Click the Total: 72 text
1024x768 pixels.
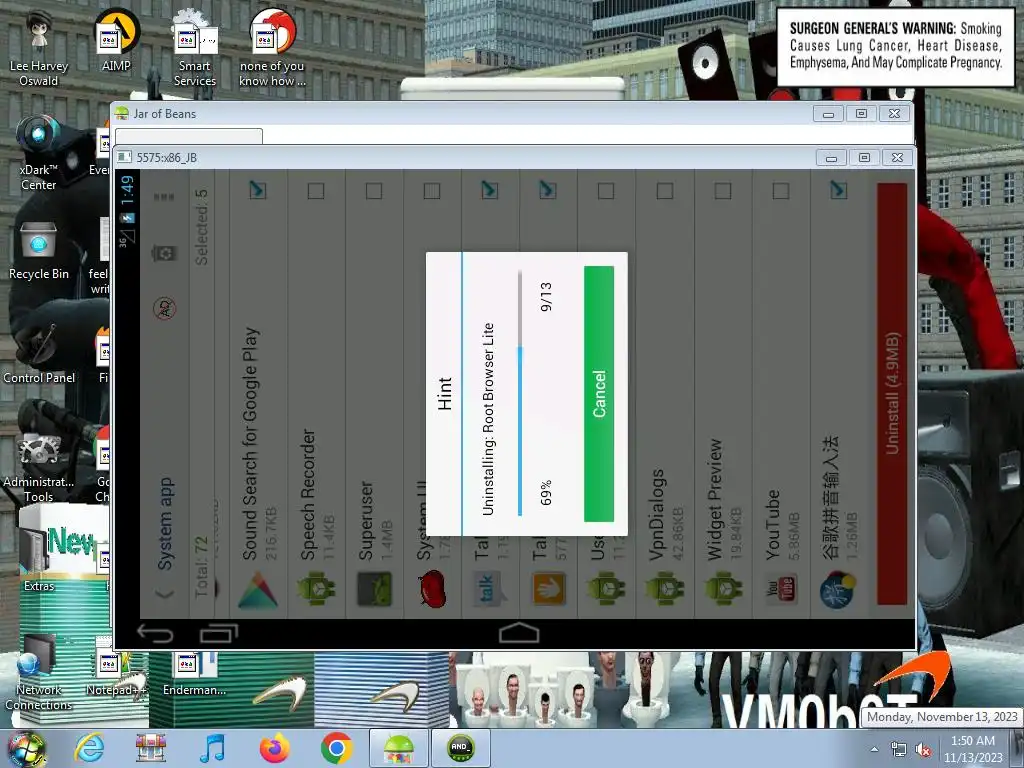[201, 566]
